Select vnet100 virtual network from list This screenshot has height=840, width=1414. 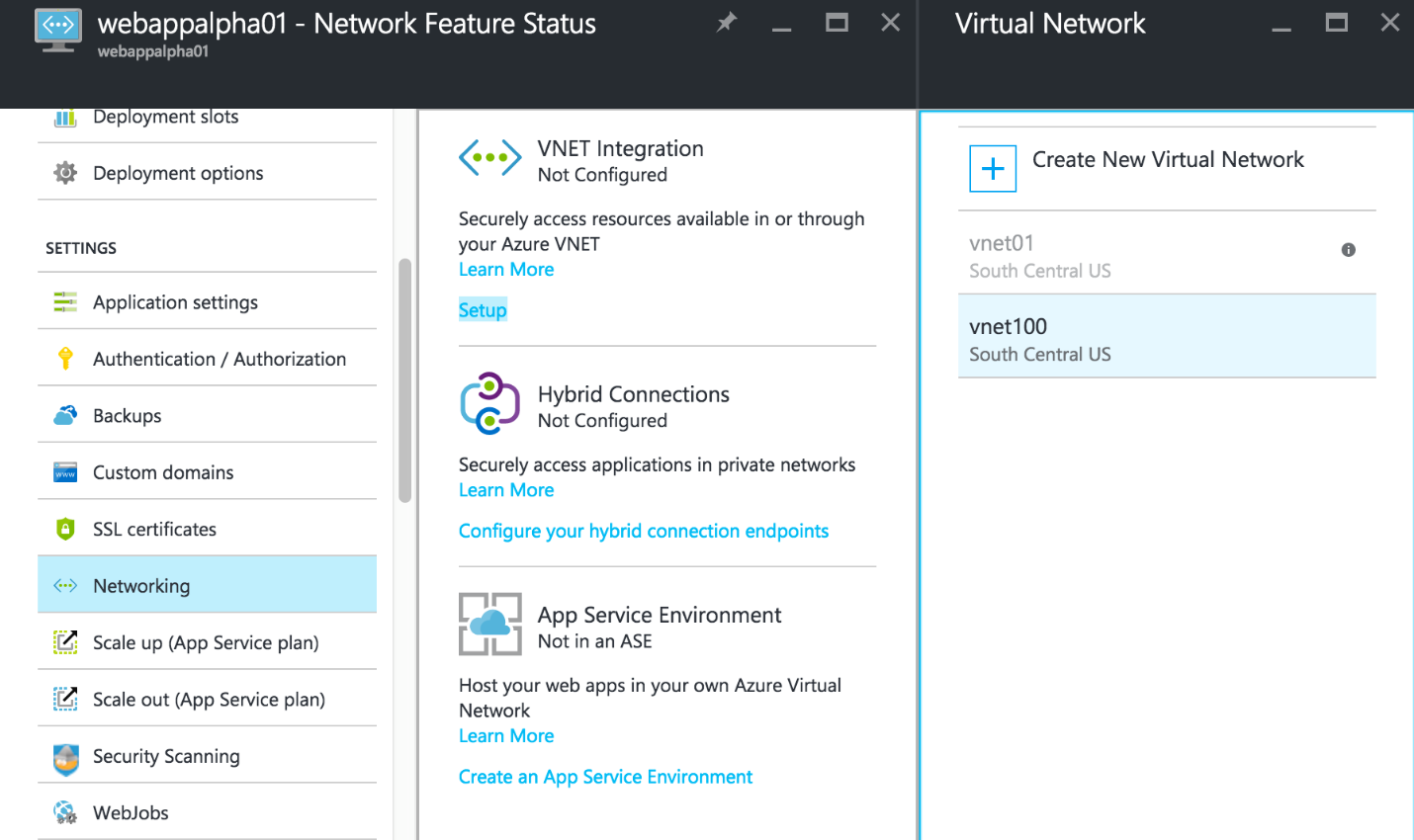tap(1167, 338)
